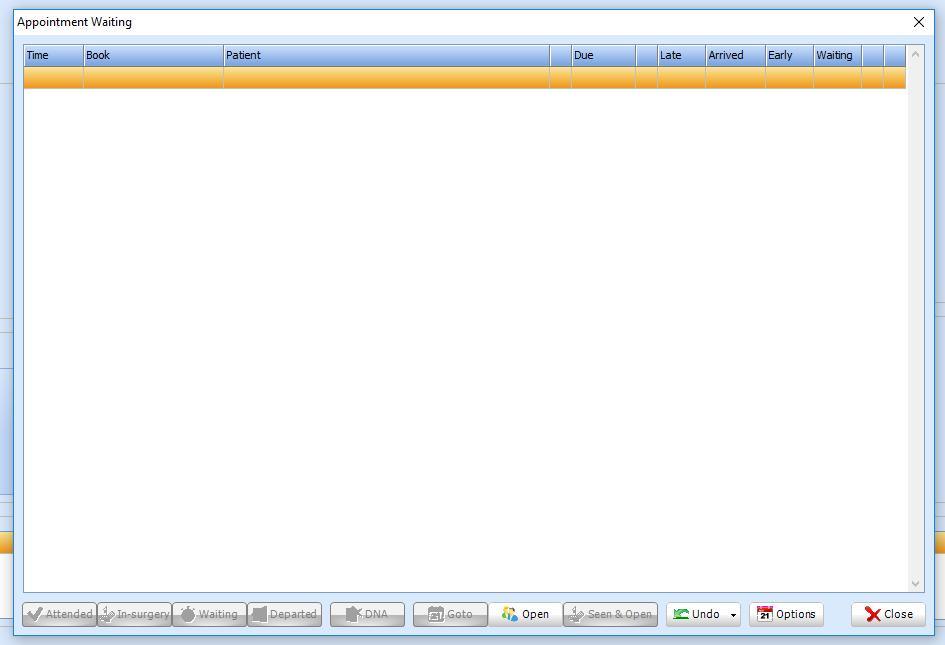Mark appointment as Departed

tap(284, 614)
